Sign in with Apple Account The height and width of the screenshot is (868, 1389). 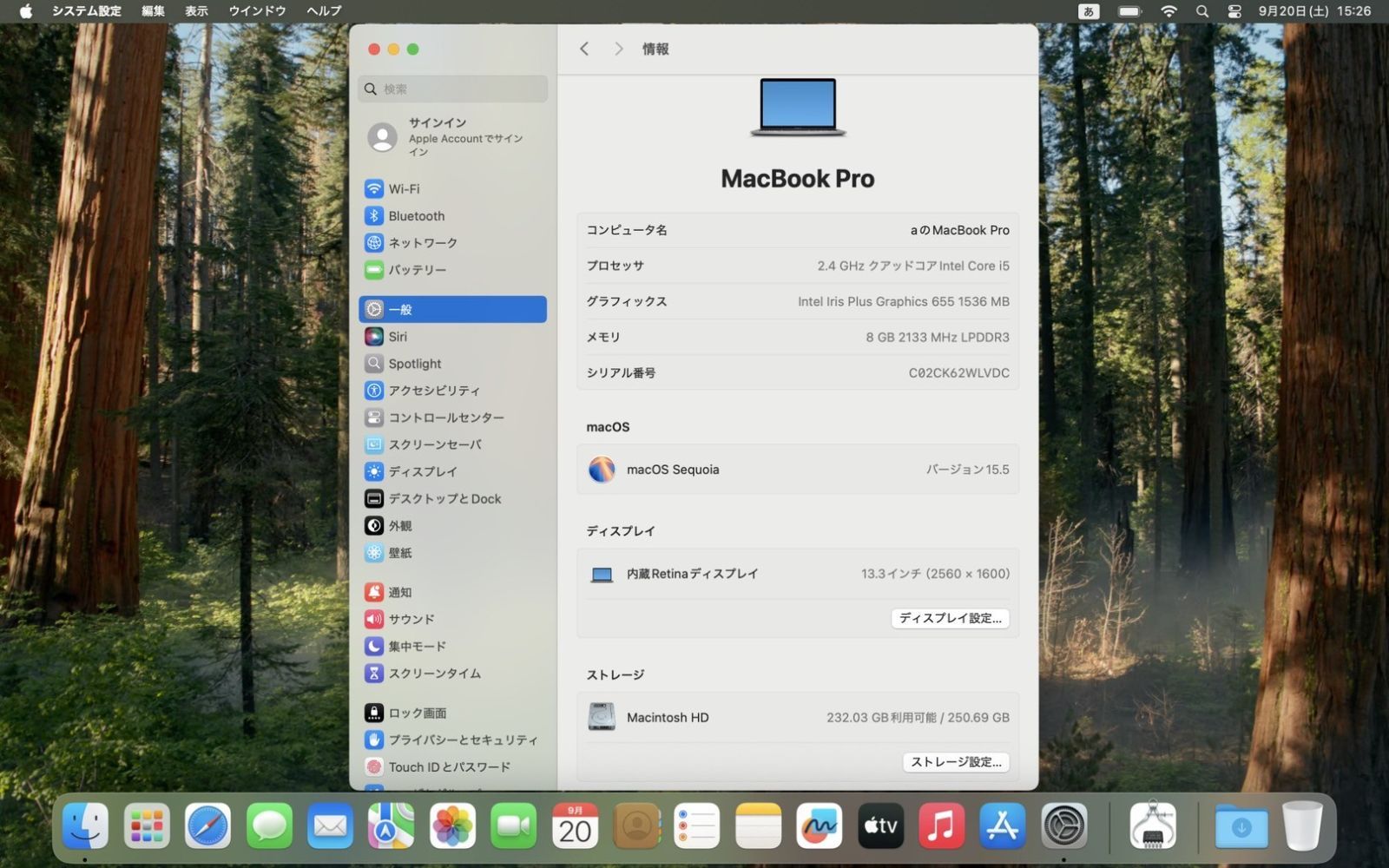451,136
